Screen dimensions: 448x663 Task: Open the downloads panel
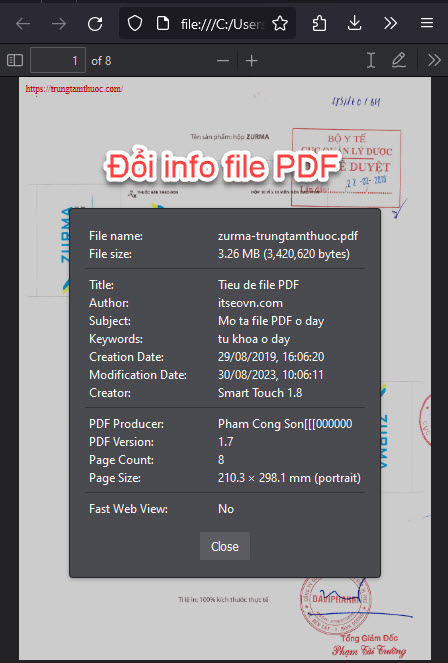[354, 24]
